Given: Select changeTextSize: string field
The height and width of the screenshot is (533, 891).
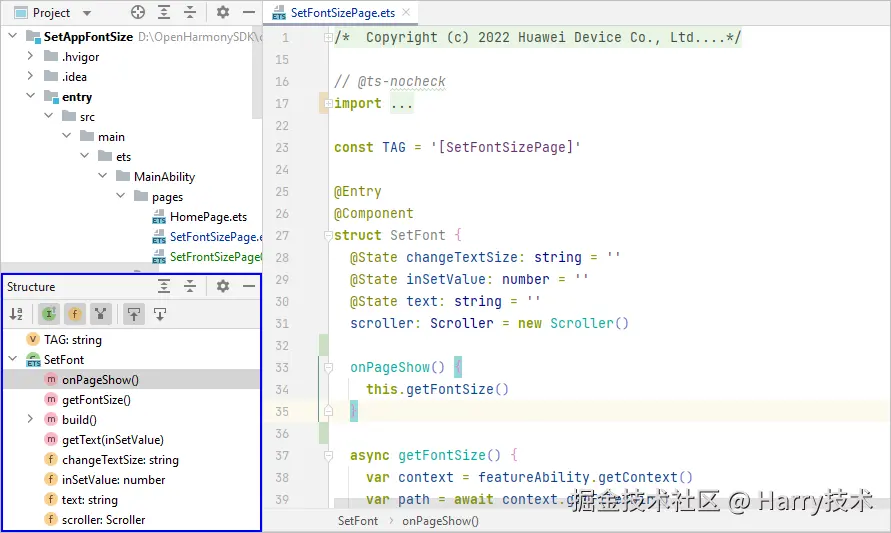Looking at the screenshot, I should pos(120,460).
